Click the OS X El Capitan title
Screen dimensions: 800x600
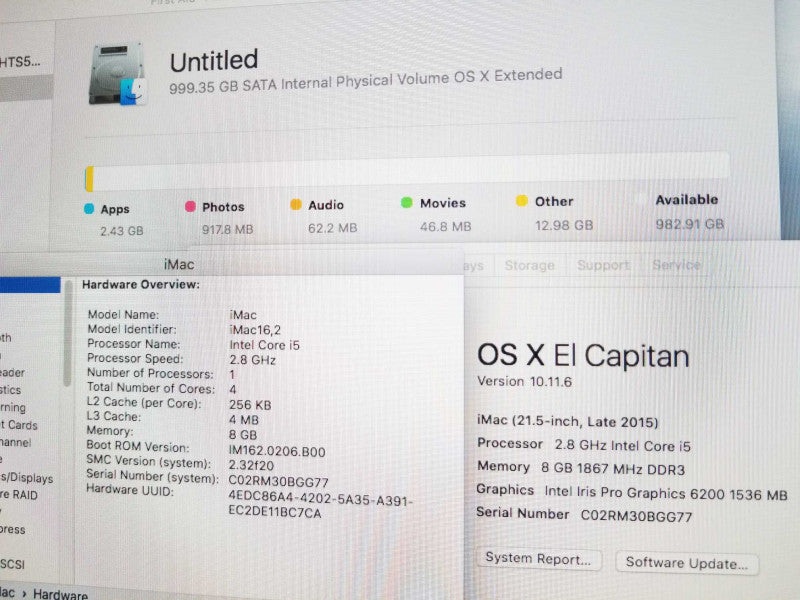tap(583, 355)
